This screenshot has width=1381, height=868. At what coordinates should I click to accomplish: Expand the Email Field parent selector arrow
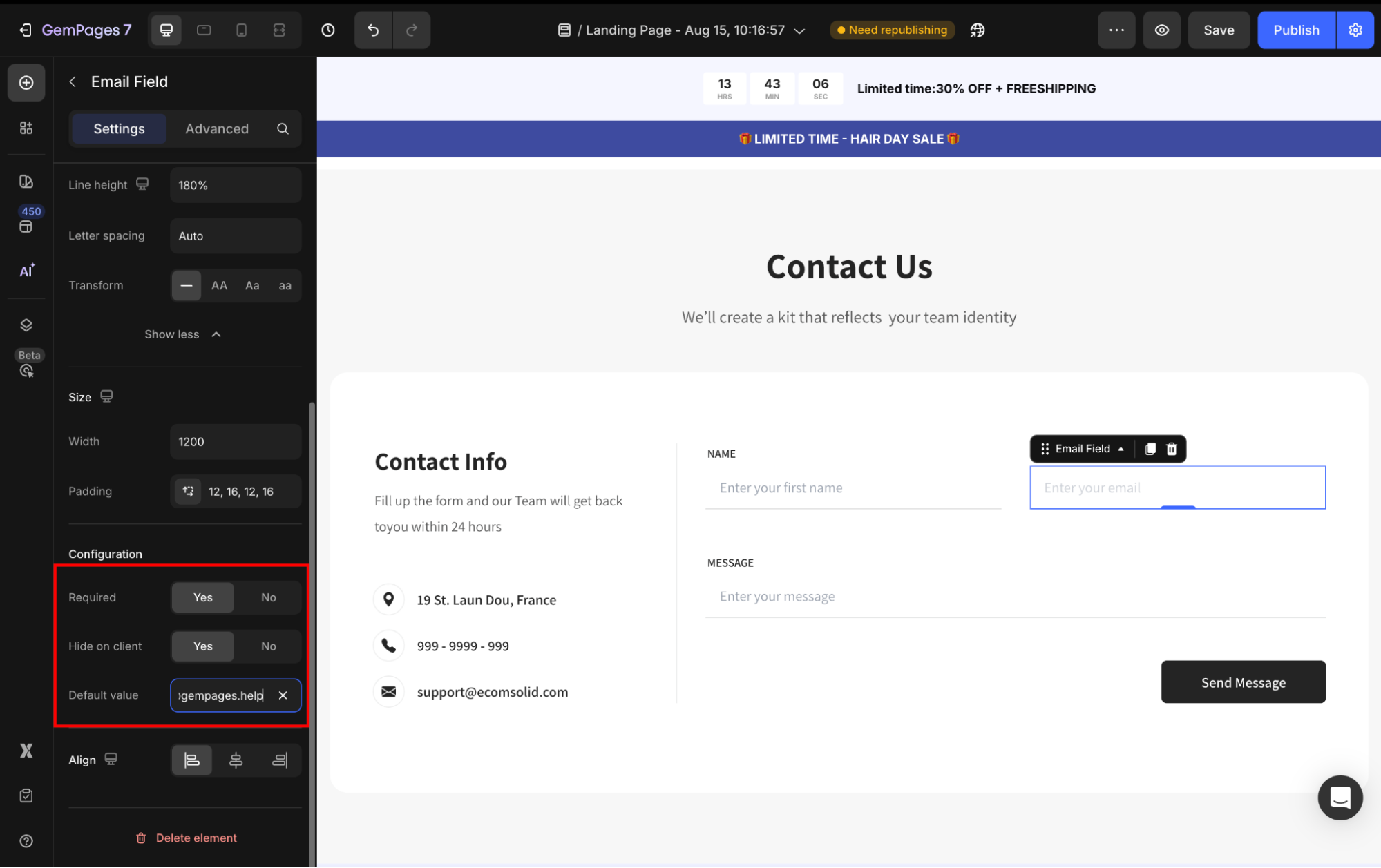(x=1121, y=449)
